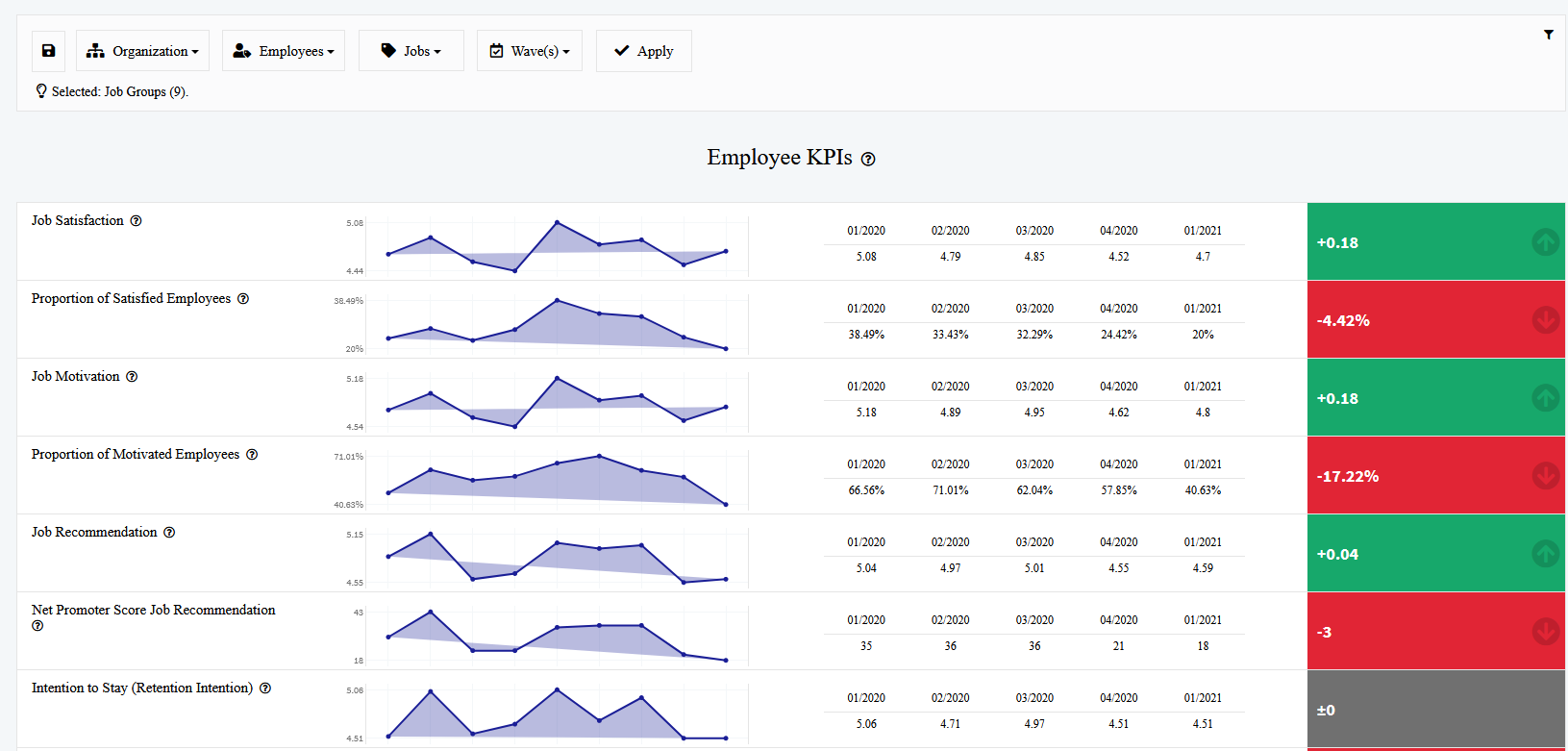
Task: Click help icon beside Proportion of Satisfied Employees
Action: tap(243, 299)
